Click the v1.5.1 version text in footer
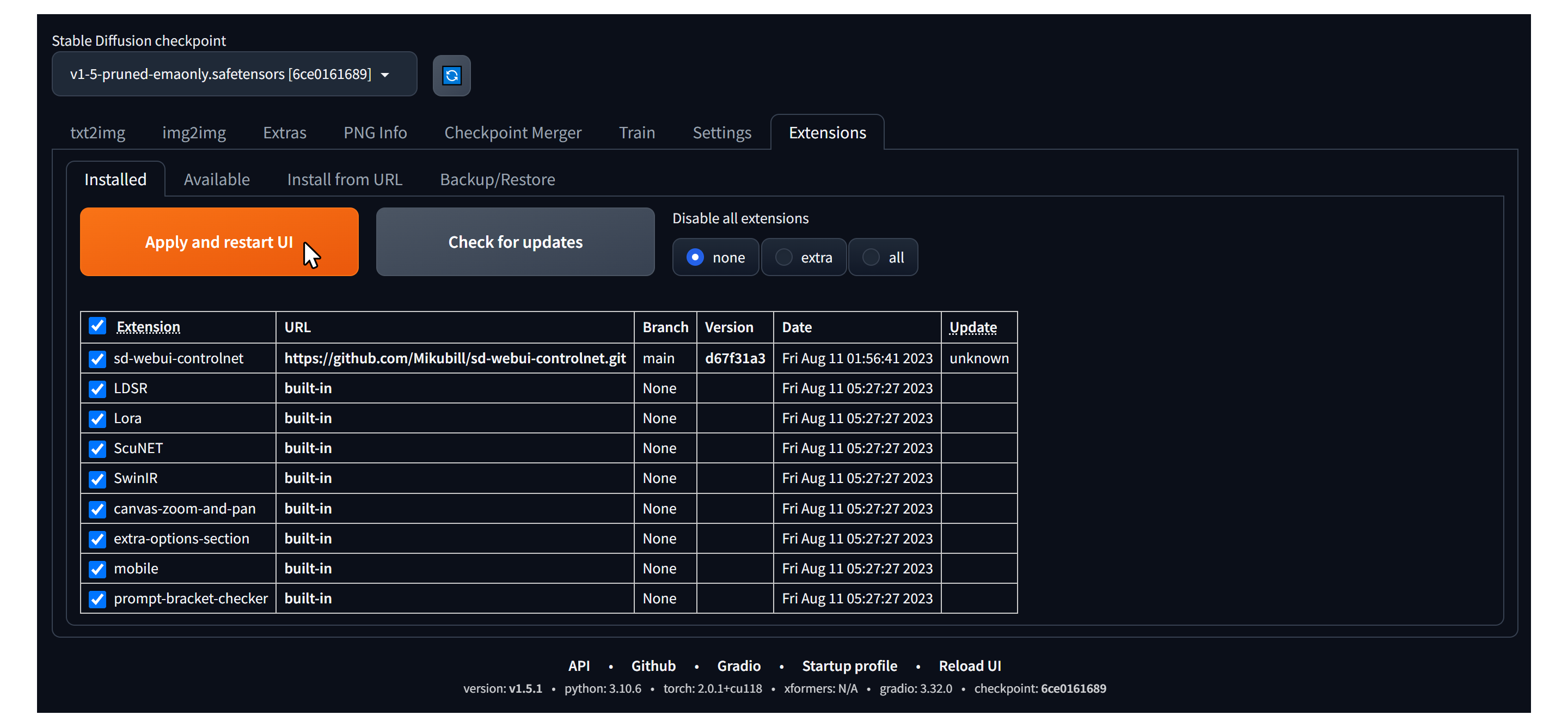This screenshot has width=1568, height=727. (x=525, y=688)
